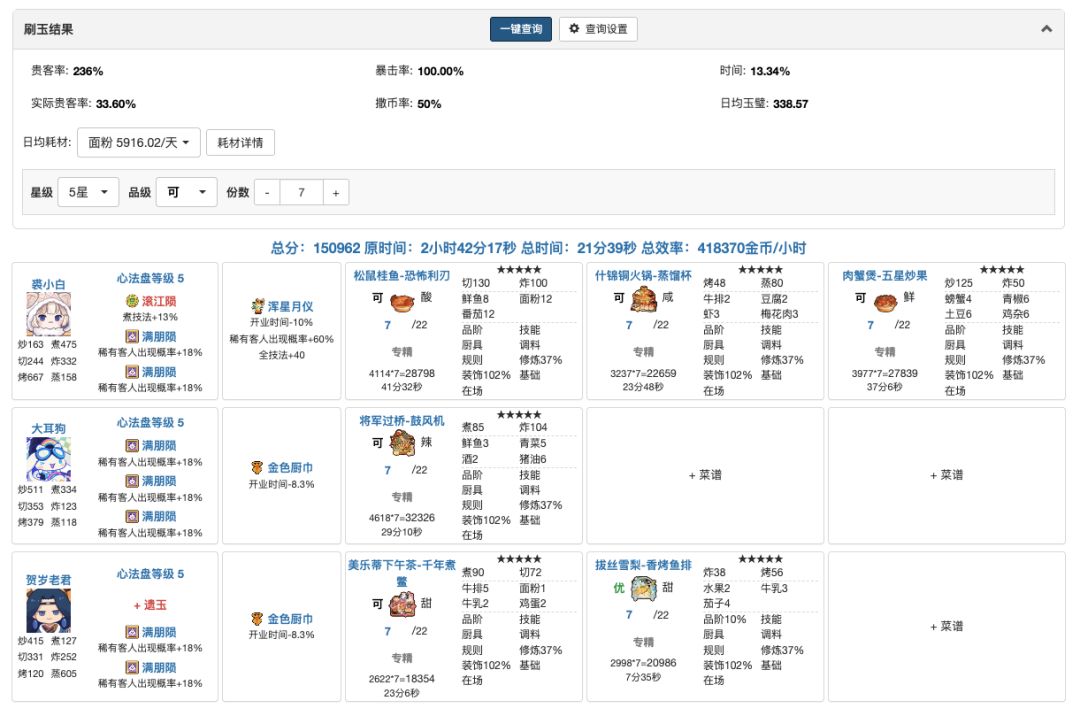Click the 大耳狗 chef avatar
The height and width of the screenshot is (716, 1080).
[47, 459]
